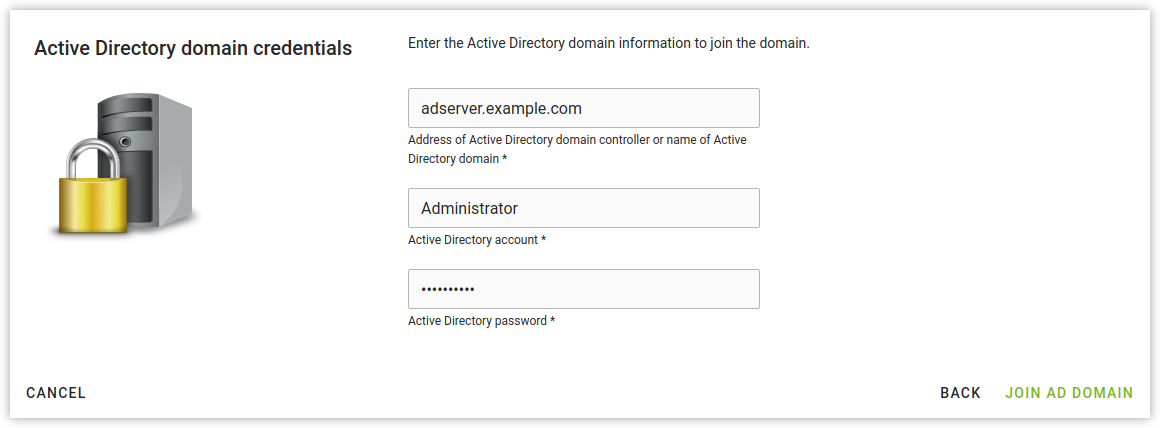
Task: Click the asterisk after 'Active Directory password'
Action: click(x=552, y=321)
